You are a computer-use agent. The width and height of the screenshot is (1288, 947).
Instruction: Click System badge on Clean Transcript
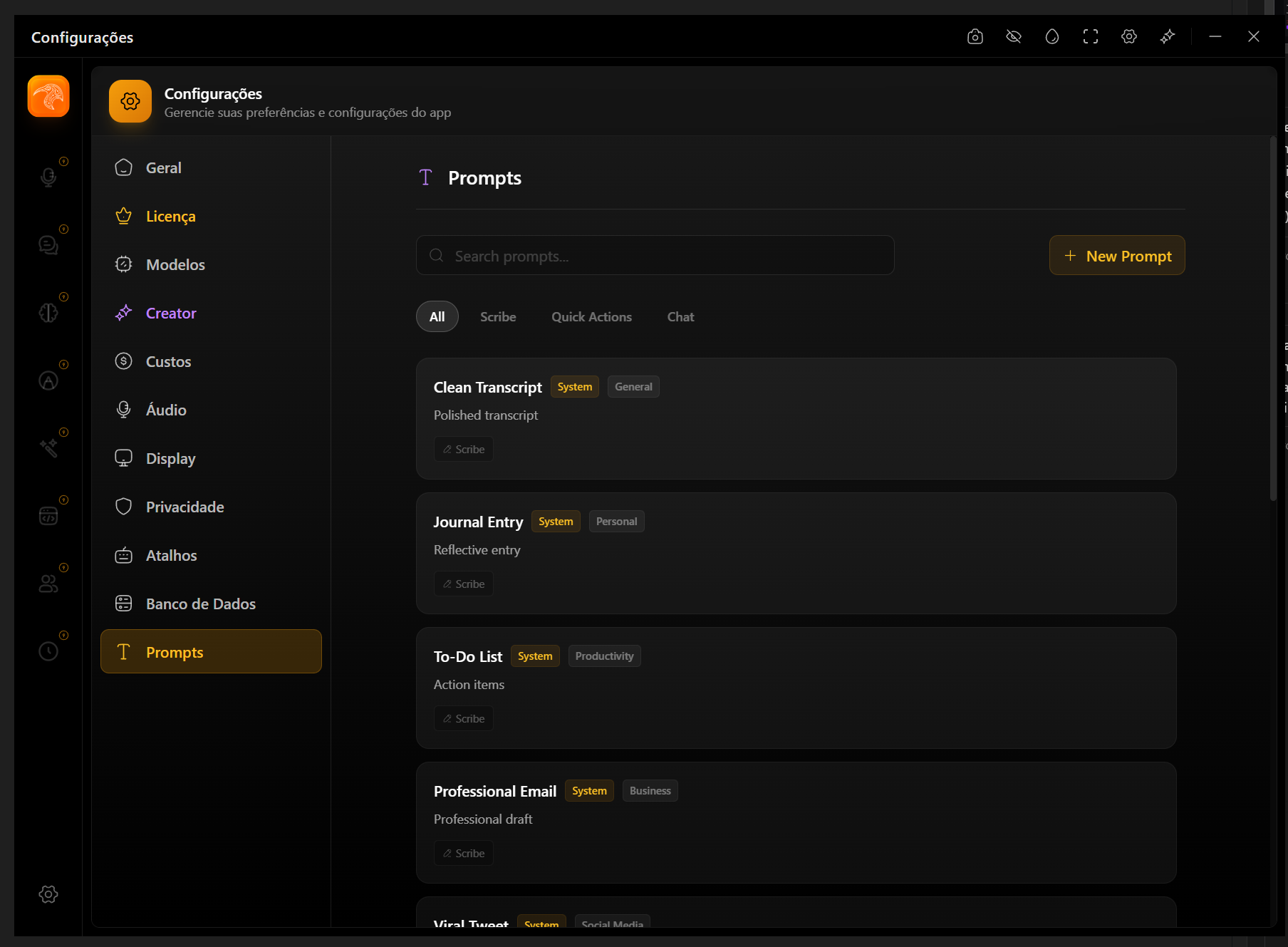575,387
